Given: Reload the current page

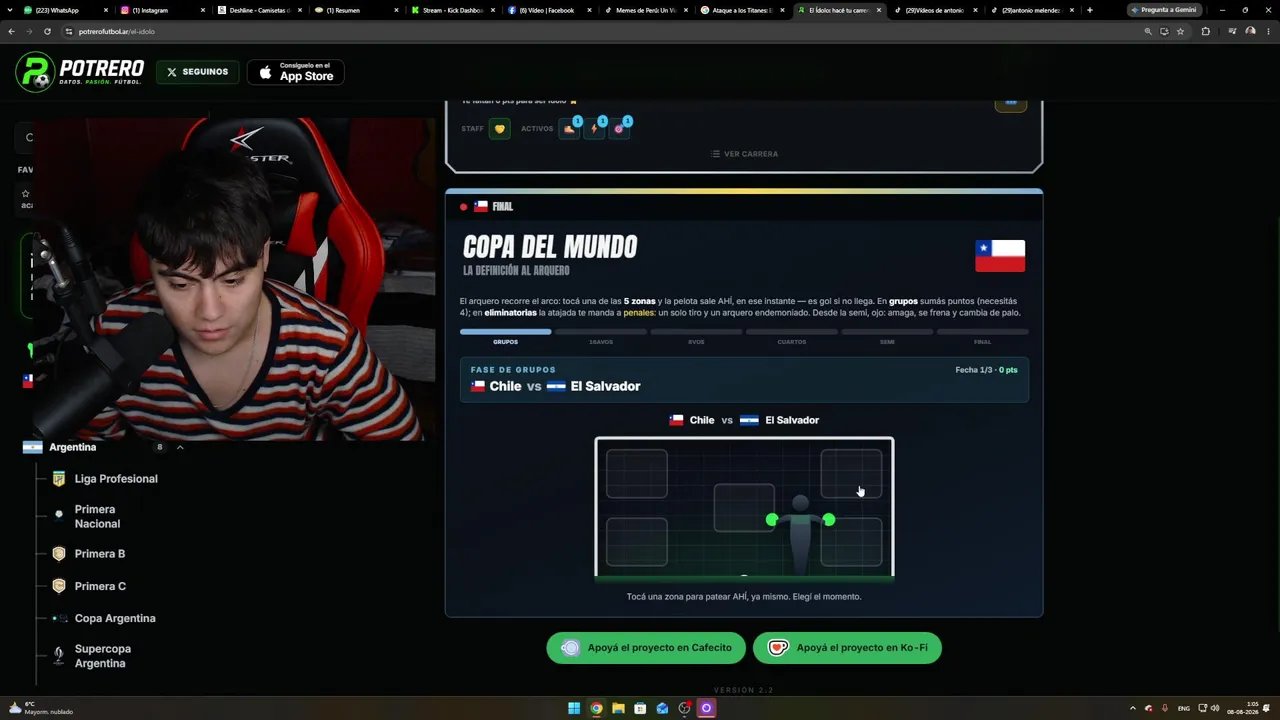Looking at the screenshot, I should (47, 31).
